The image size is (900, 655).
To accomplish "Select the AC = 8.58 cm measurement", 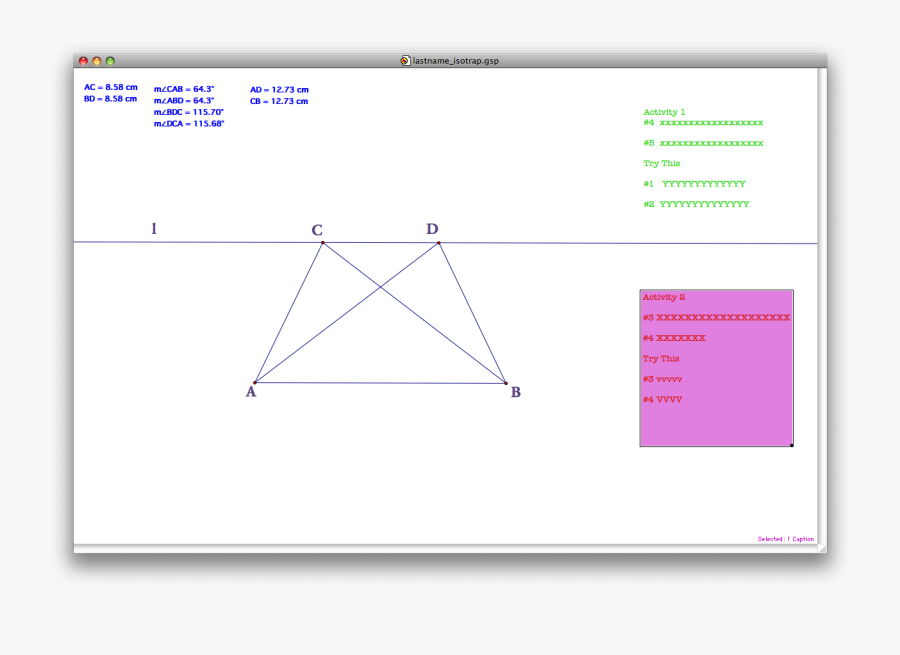I will click(110, 87).
